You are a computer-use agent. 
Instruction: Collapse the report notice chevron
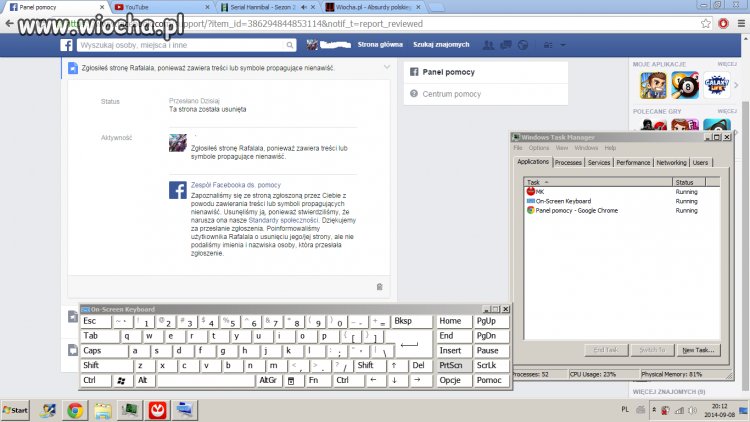tap(387, 67)
